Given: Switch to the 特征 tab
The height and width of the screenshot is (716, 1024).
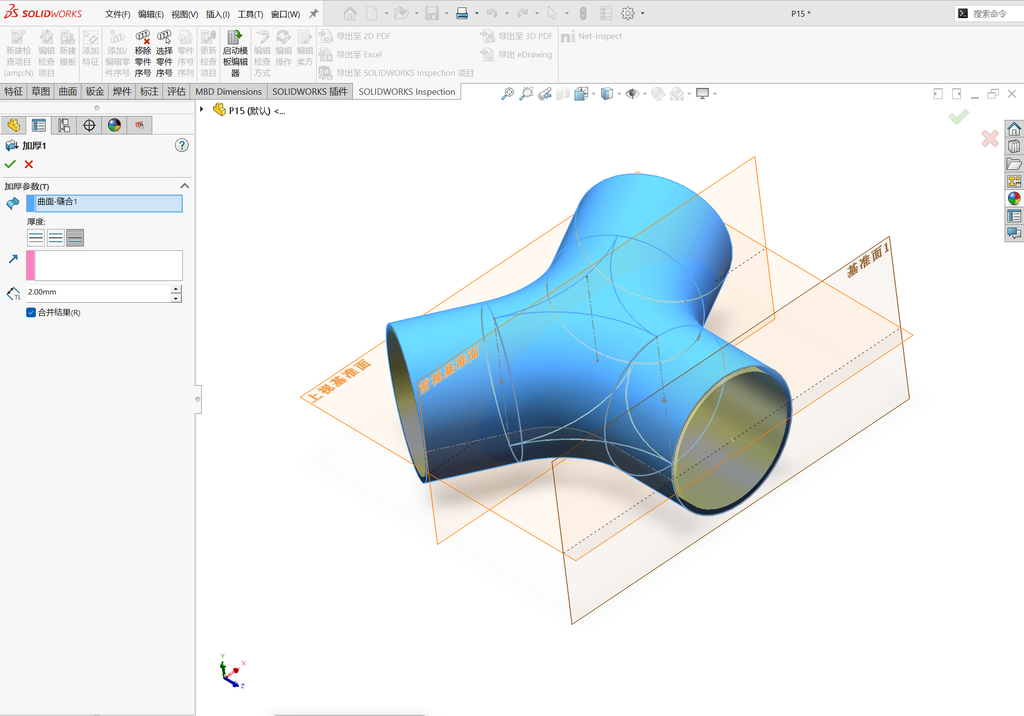Looking at the screenshot, I should (x=13, y=91).
